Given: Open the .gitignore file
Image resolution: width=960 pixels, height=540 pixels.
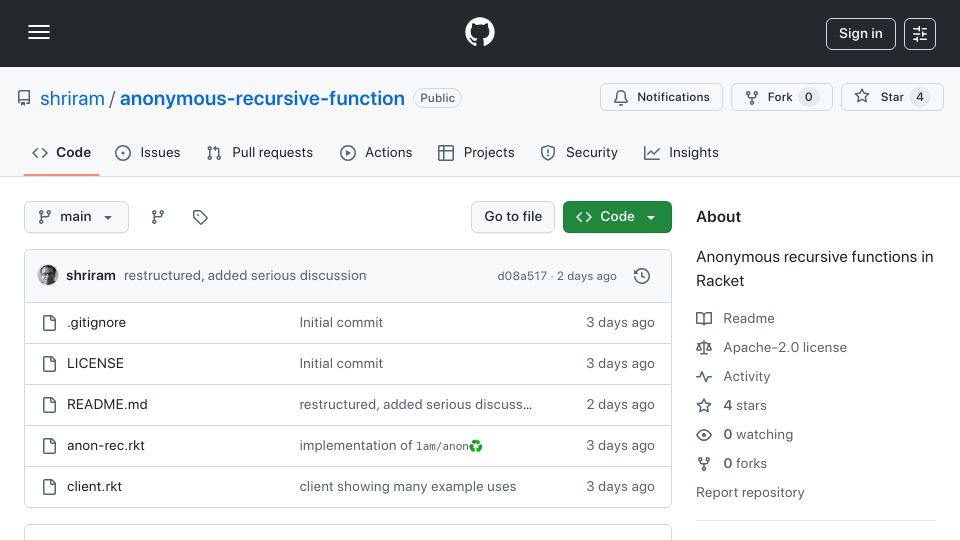Looking at the screenshot, I should point(96,323).
